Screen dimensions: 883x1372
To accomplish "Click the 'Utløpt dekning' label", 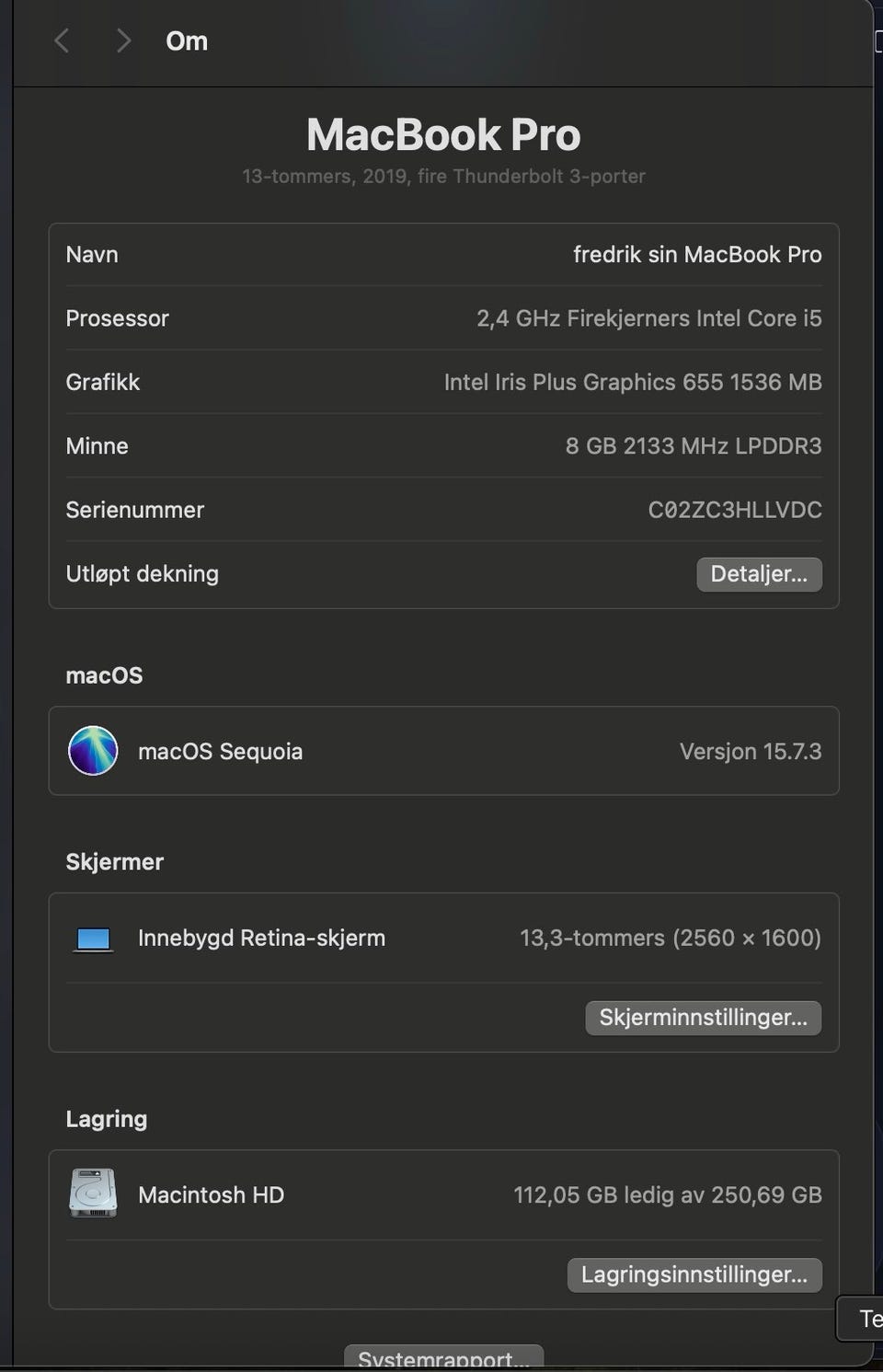I will pyautogui.click(x=142, y=574).
